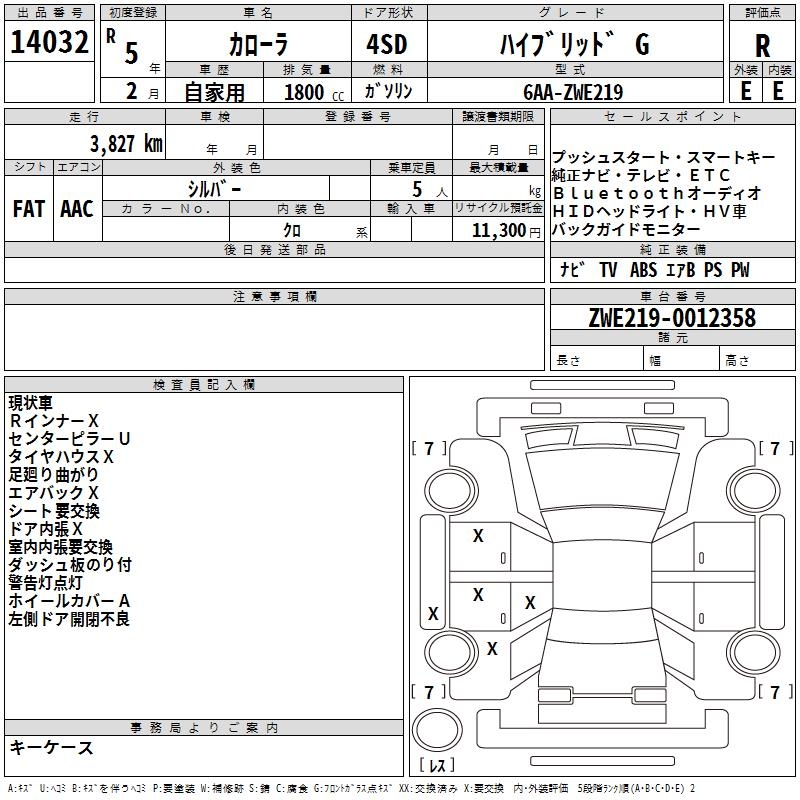The height and width of the screenshot is (800, 800).
Task: Click the rear-right wheel in diagram
Action: point(754,652)
